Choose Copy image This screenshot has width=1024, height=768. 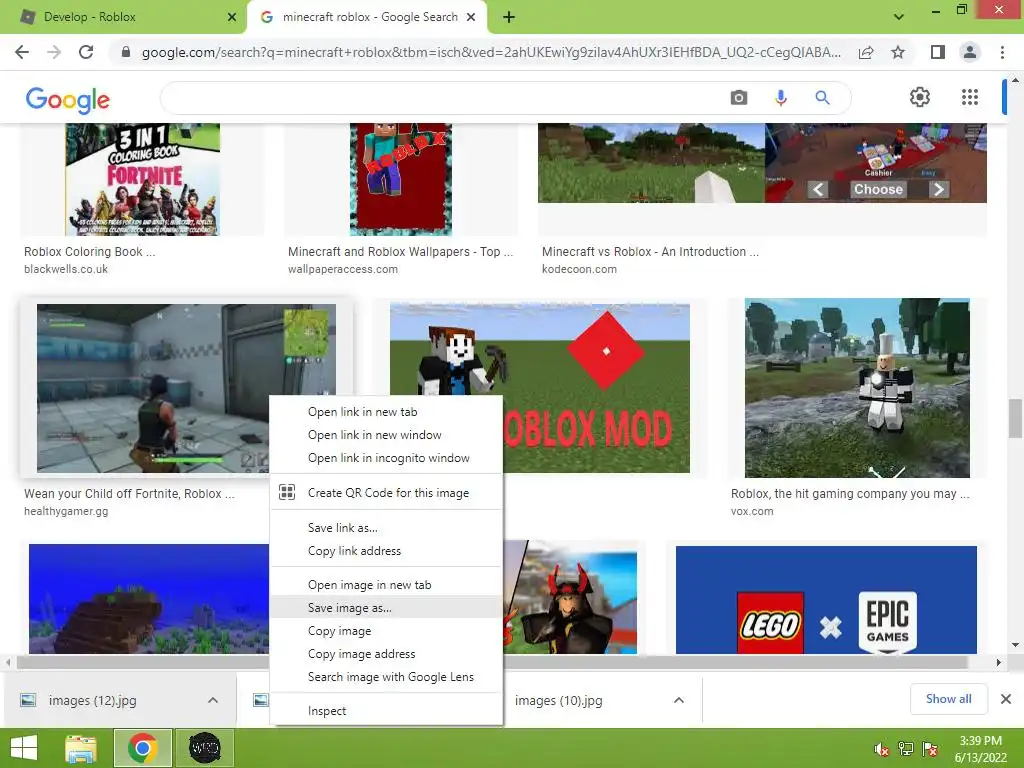tap(386, 631)
